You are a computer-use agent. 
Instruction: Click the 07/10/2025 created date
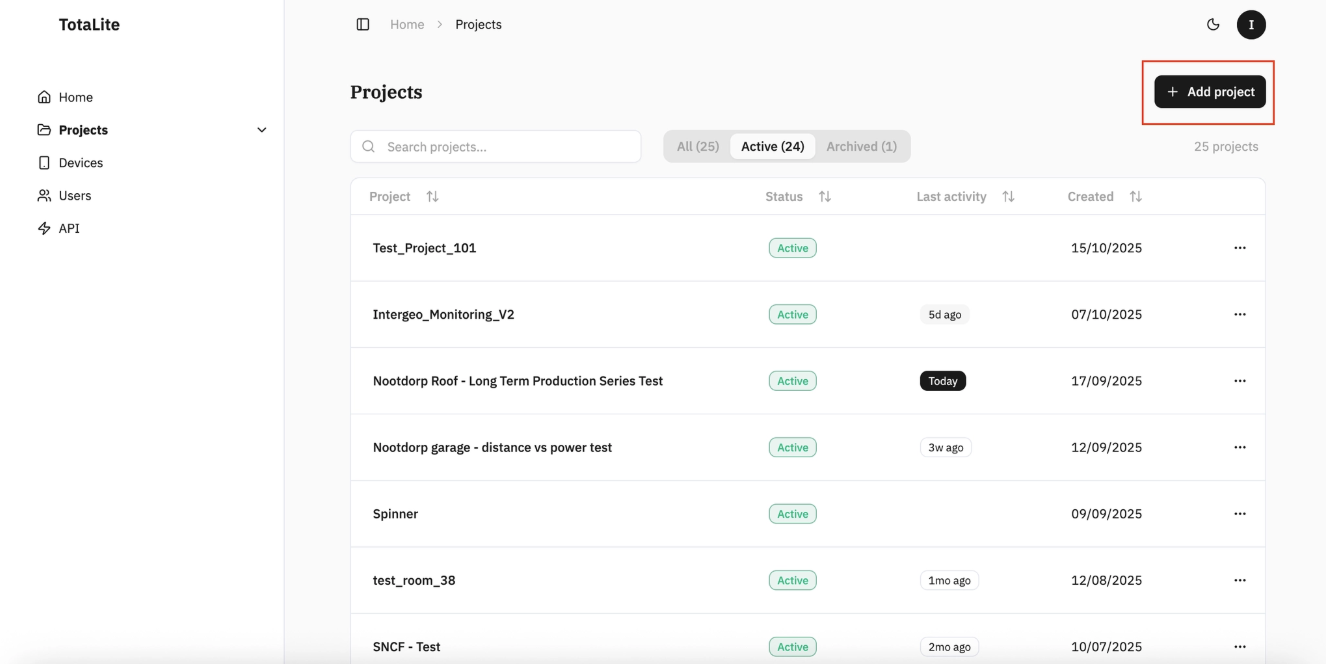(1106, 314)
